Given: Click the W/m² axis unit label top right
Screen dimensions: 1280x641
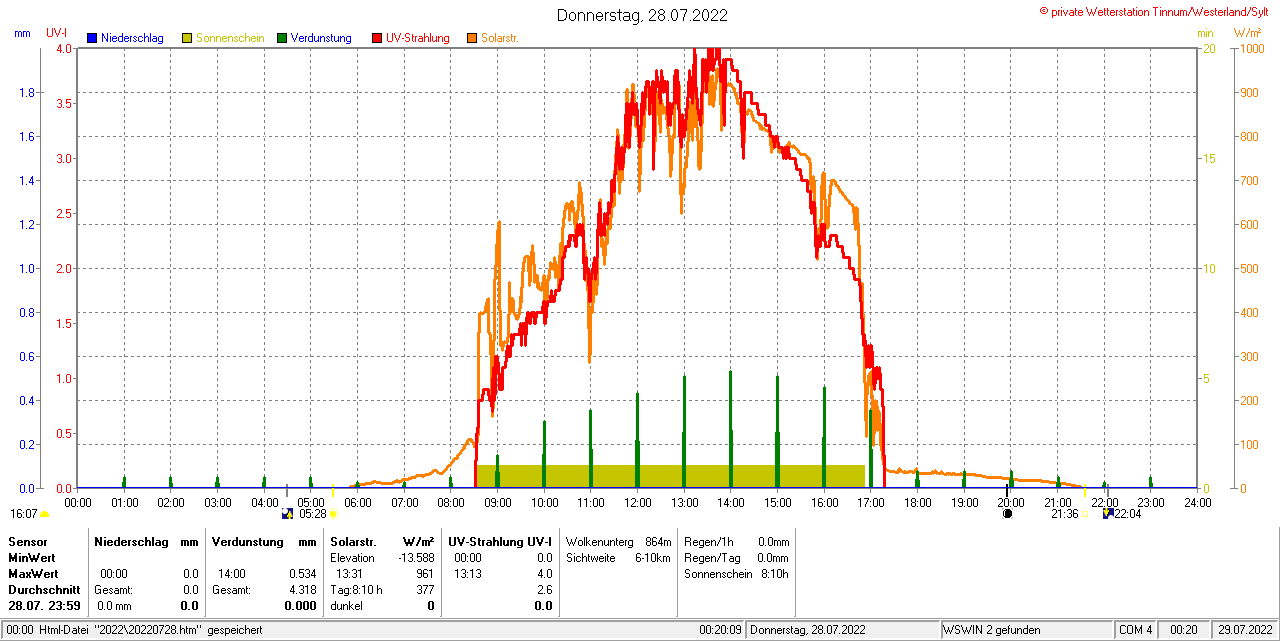Looking at the screenshot, I should pos(1247,33).
